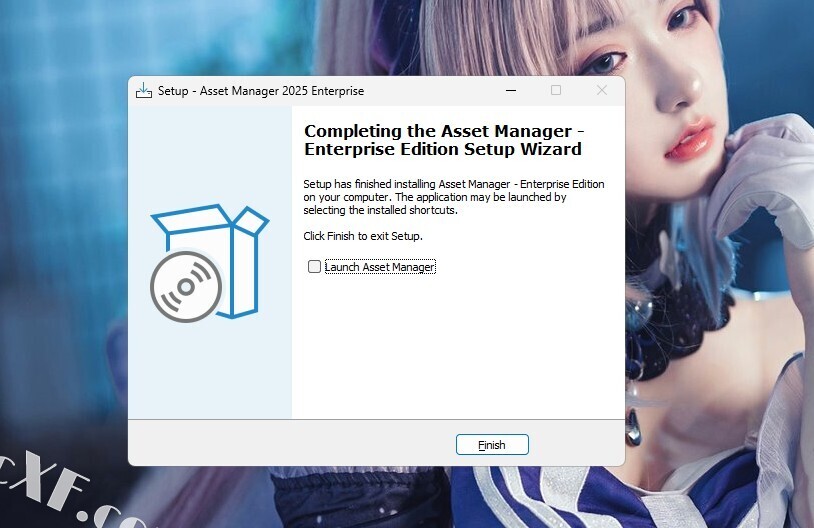This screenshot has height=528, width=814.
Task: Close the Setup wizard window
Action: 602,90
